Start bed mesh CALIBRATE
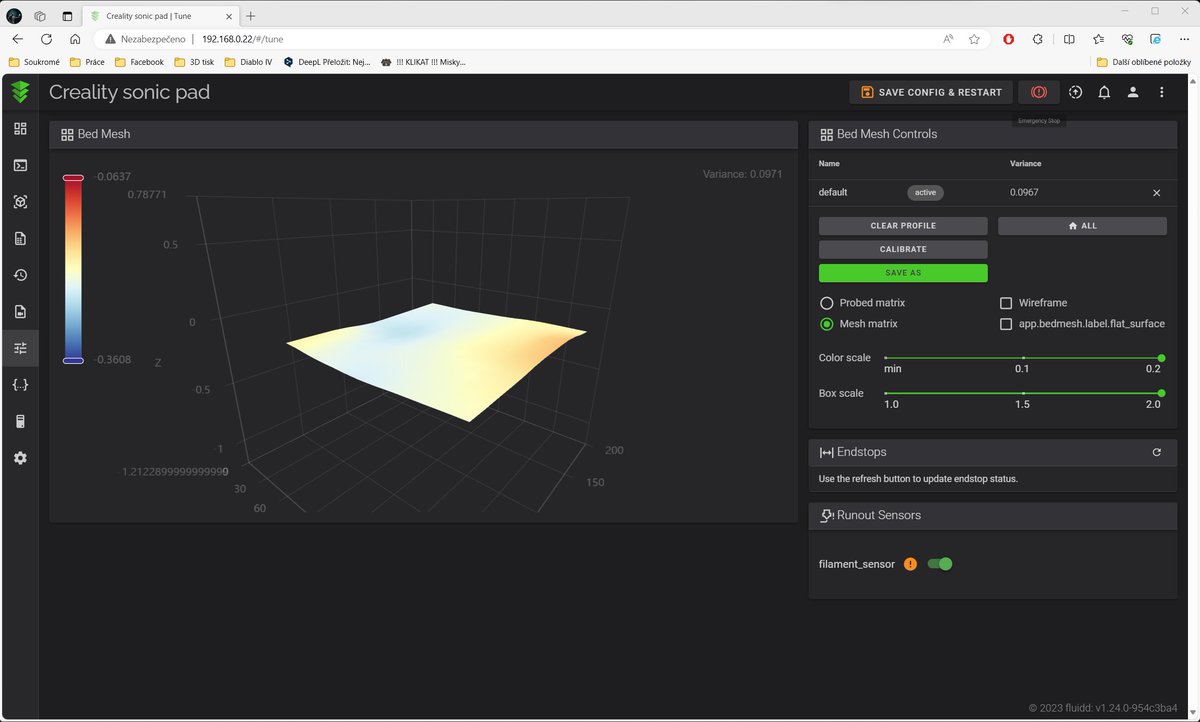The image size is (1200, 722). coord(903,249)
